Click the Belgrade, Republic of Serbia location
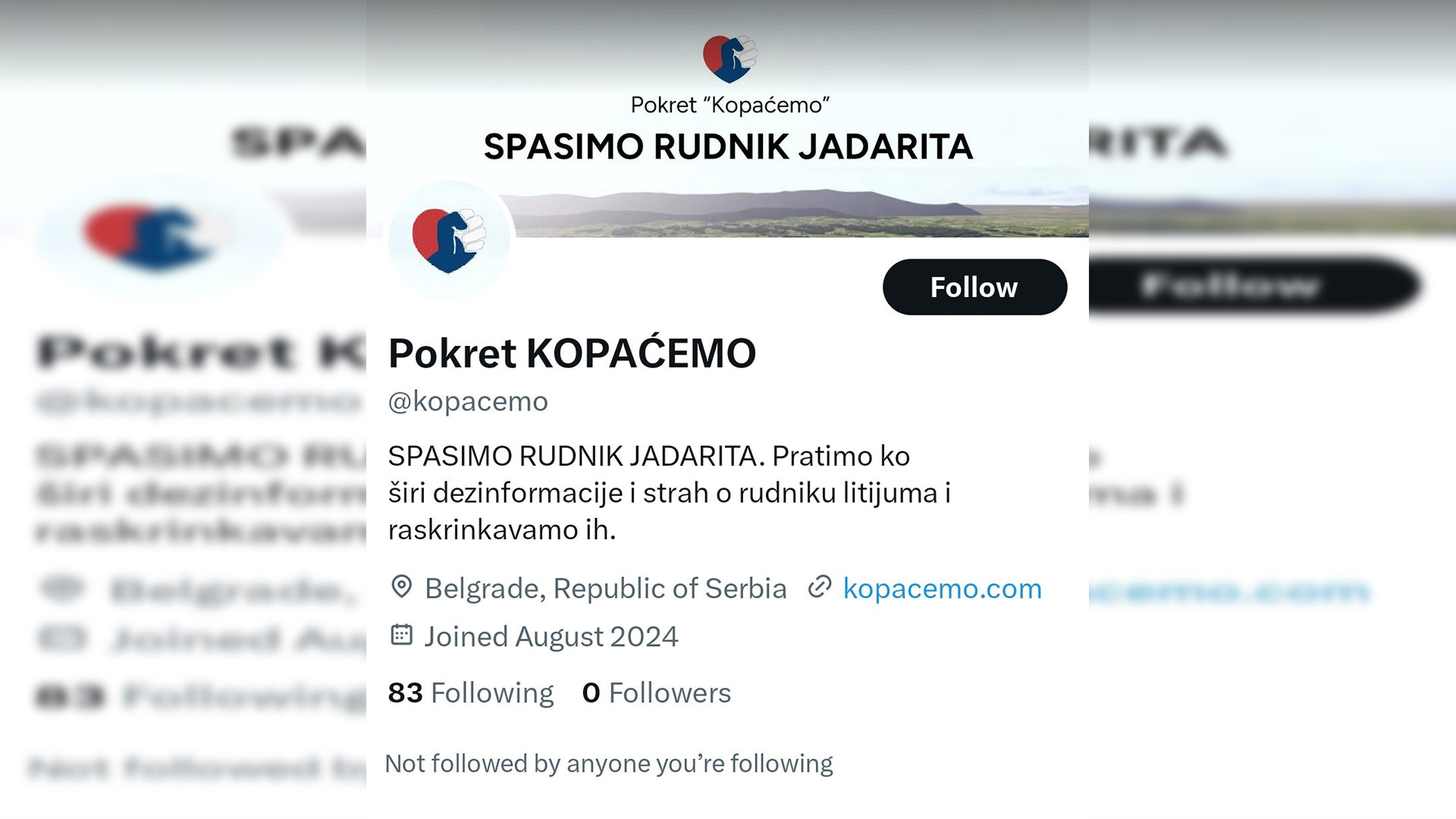Viewport: 1456px width, 819px height. coord(605,588)
